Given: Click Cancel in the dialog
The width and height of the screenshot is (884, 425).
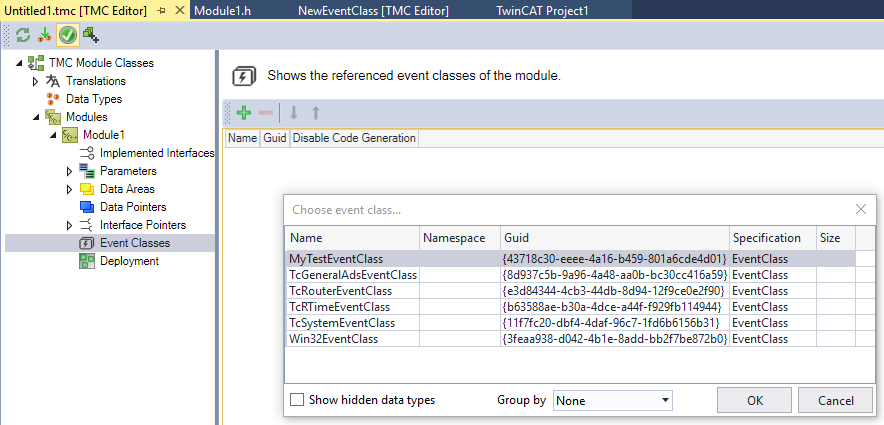Looking at the screenshot, I should [836, 400].
